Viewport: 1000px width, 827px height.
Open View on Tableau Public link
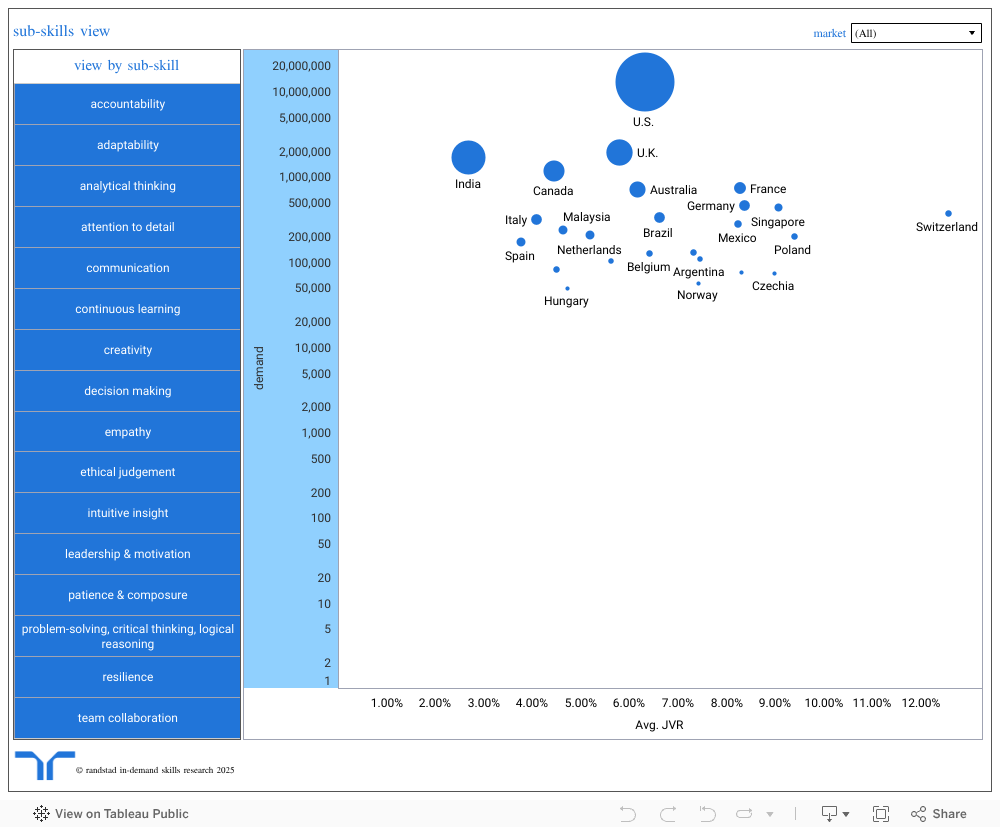121,814
